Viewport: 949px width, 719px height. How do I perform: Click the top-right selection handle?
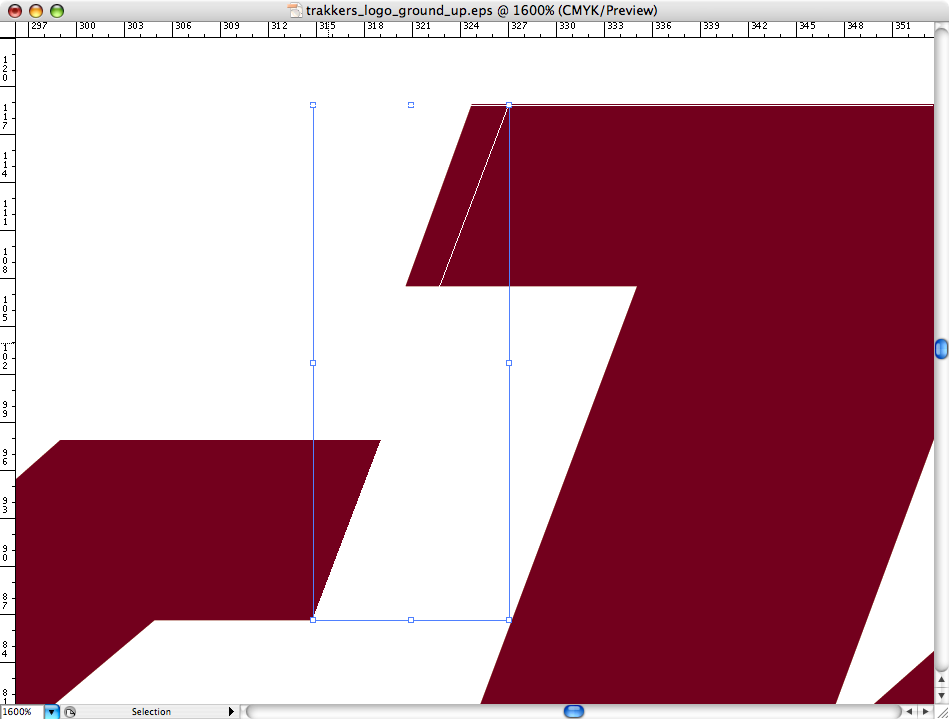pos(509,105)
